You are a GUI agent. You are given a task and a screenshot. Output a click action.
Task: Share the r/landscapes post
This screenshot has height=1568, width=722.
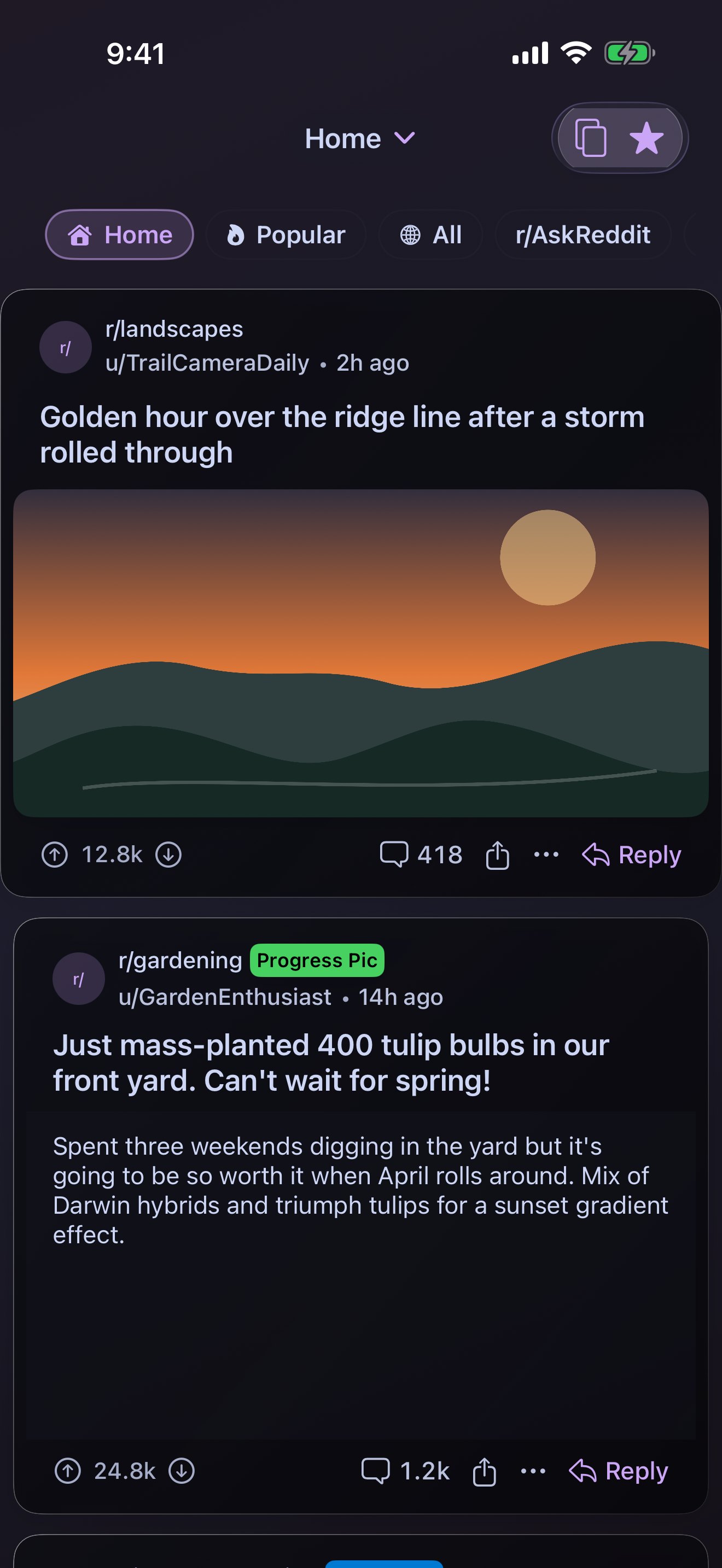(497, 854)
